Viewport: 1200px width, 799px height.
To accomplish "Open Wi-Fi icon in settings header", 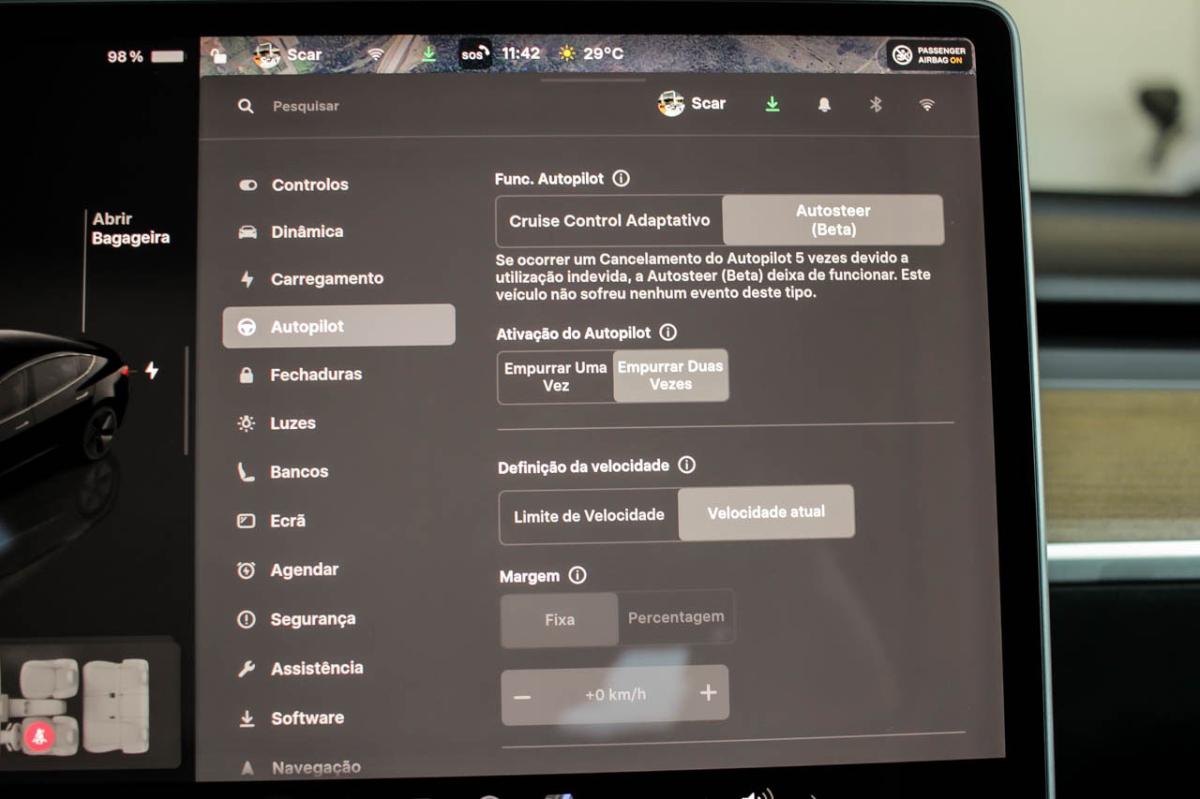I will (927, 104).
